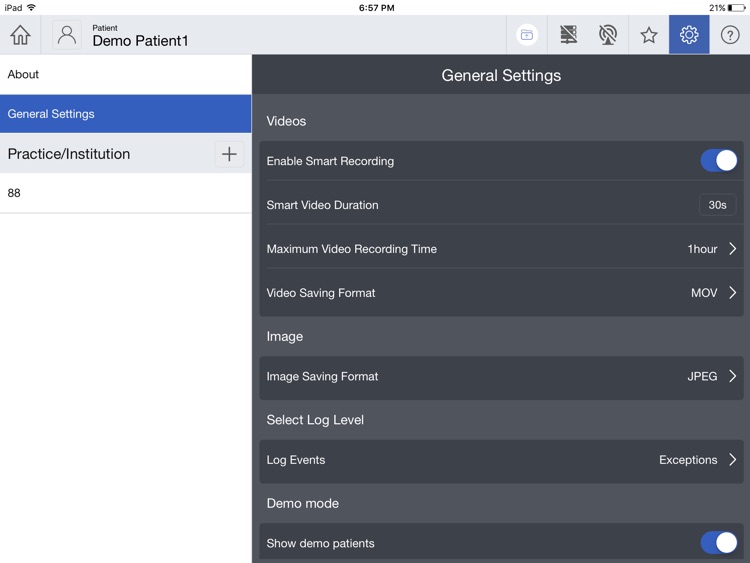This screenshot has height=563, width=750.
Task: Open the server disconnected icon
Action: point(568,35)
